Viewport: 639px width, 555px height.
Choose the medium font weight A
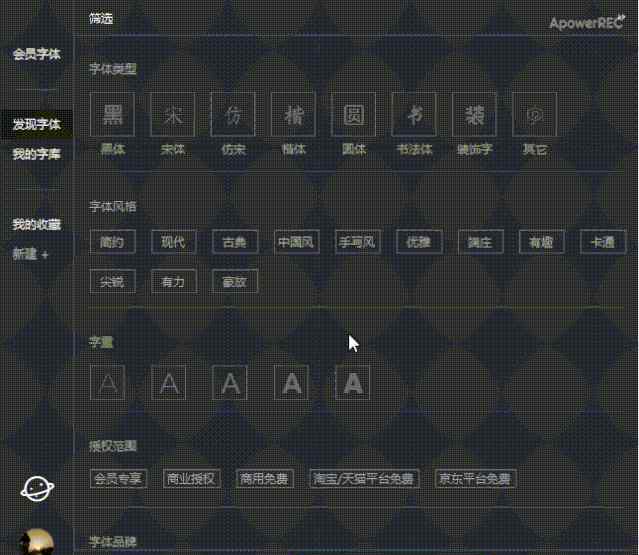tap(230, 383)
